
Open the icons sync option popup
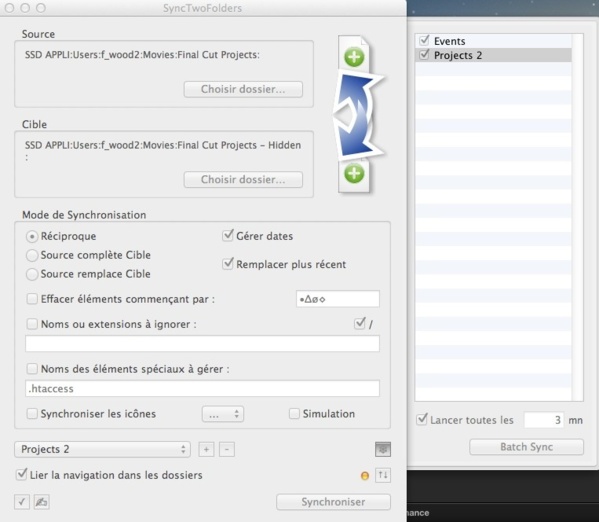click(223, 414)
